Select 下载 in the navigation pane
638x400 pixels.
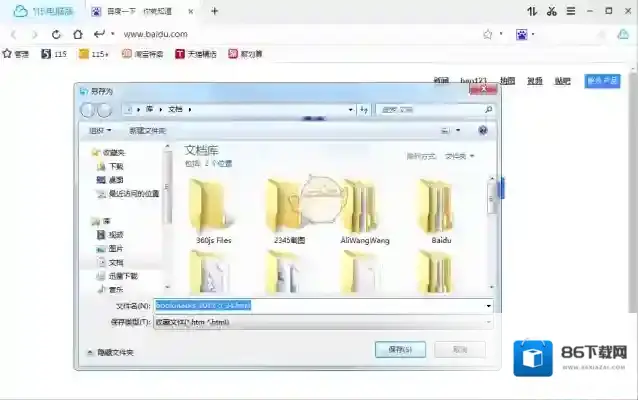[x=111, y=166]
